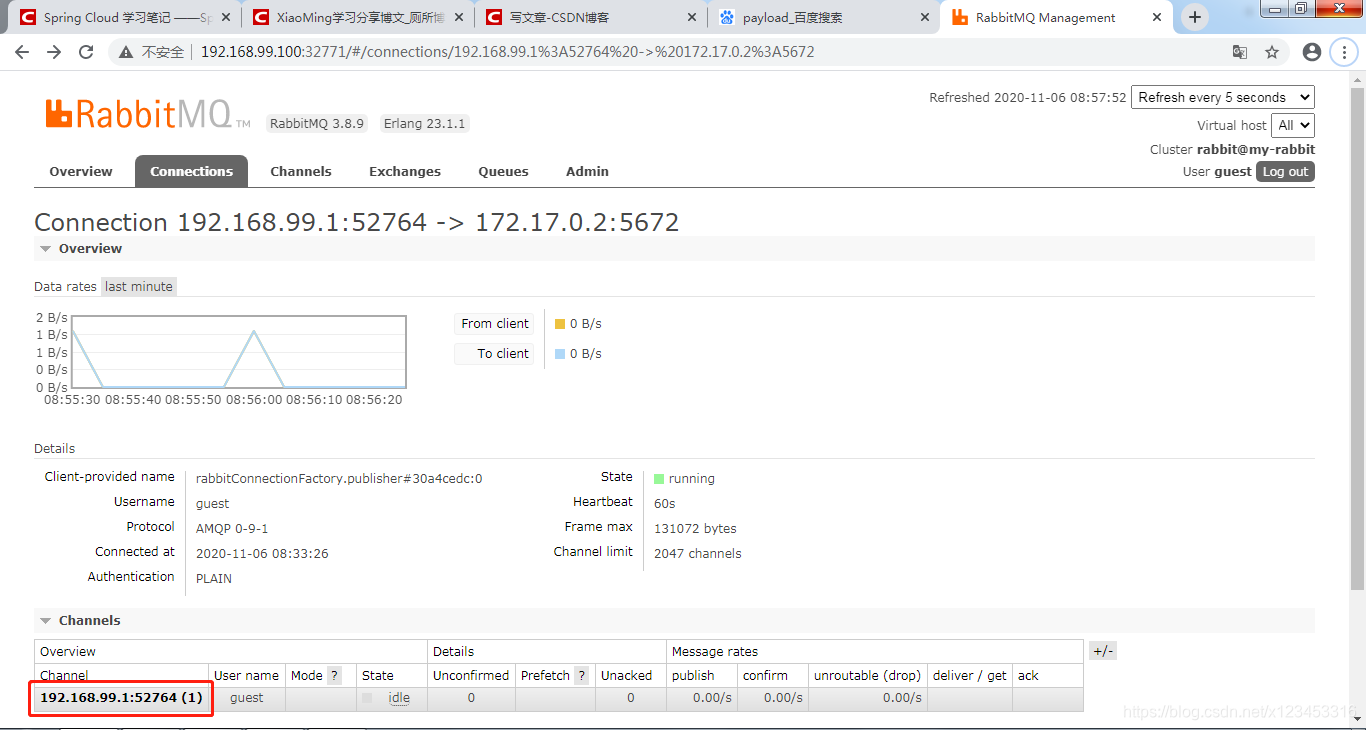
Task: Click the RabbitMQ logo
Action: click(148, 114)
